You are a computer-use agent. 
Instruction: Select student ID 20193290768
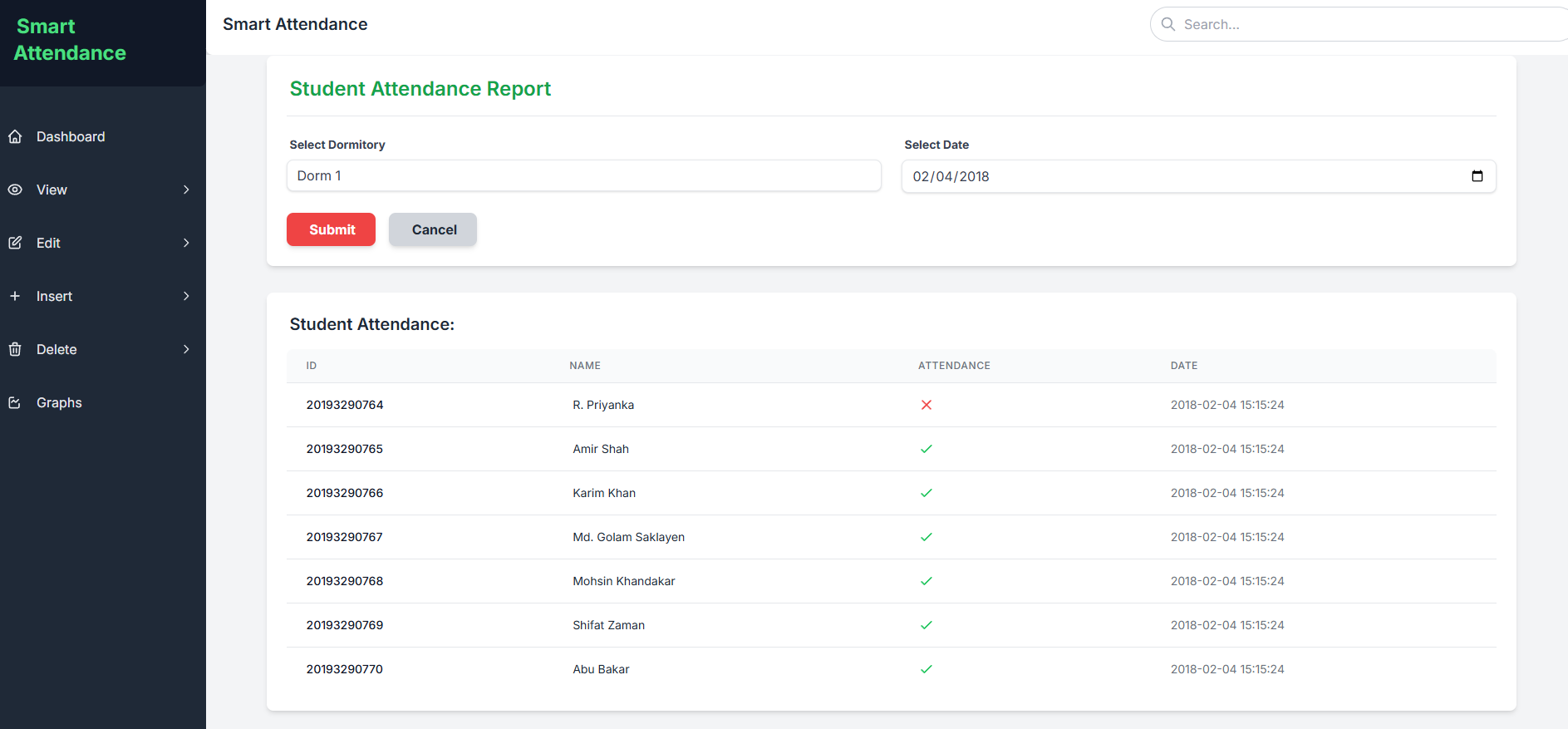click(345, 581)
